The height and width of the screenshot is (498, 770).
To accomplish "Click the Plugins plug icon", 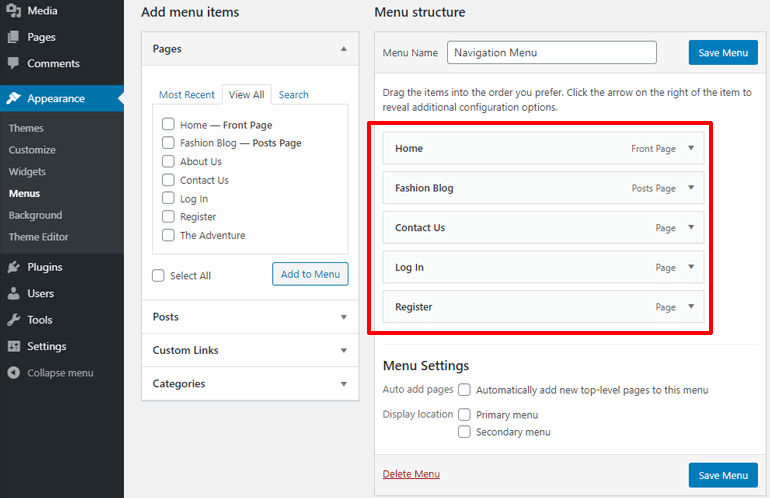I will (14, 267).
